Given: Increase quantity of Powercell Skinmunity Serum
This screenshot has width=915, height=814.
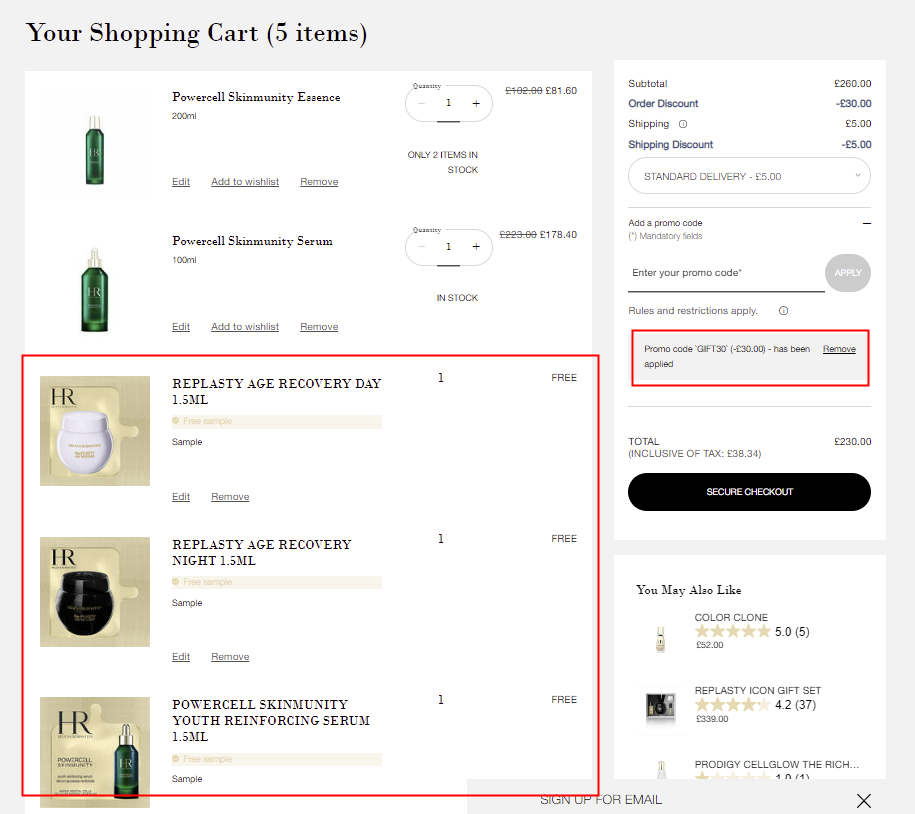Looking at the screenshot, I should 476,247.
